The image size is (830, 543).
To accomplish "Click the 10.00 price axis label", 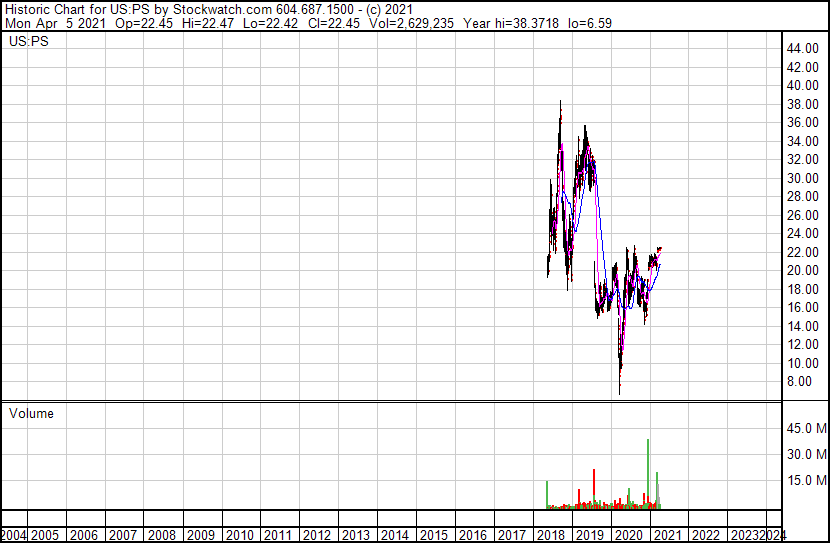I will pos(803,363).
